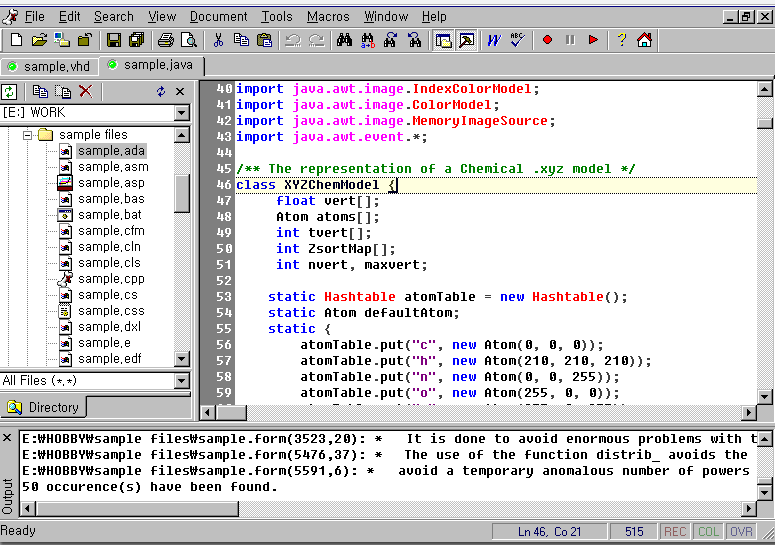Screen dimensions: 775x546
Task: Click the Print icon in toolbar
Action: (166, 40)
